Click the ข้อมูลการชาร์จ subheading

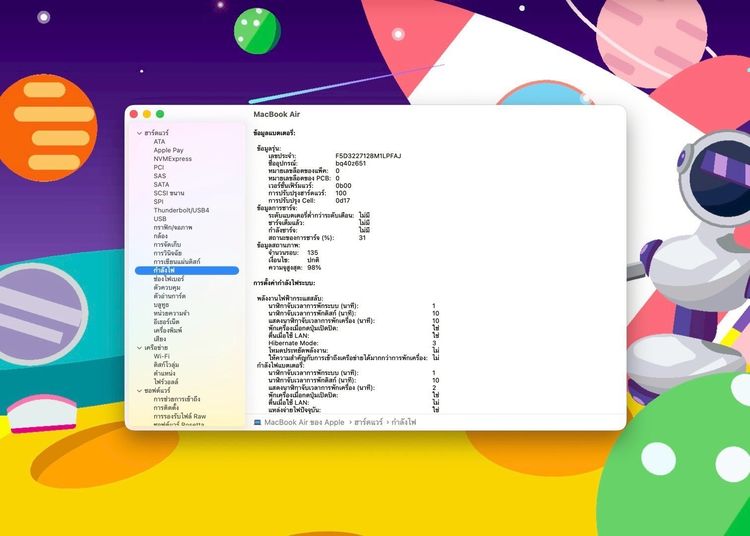coord(276,208)
